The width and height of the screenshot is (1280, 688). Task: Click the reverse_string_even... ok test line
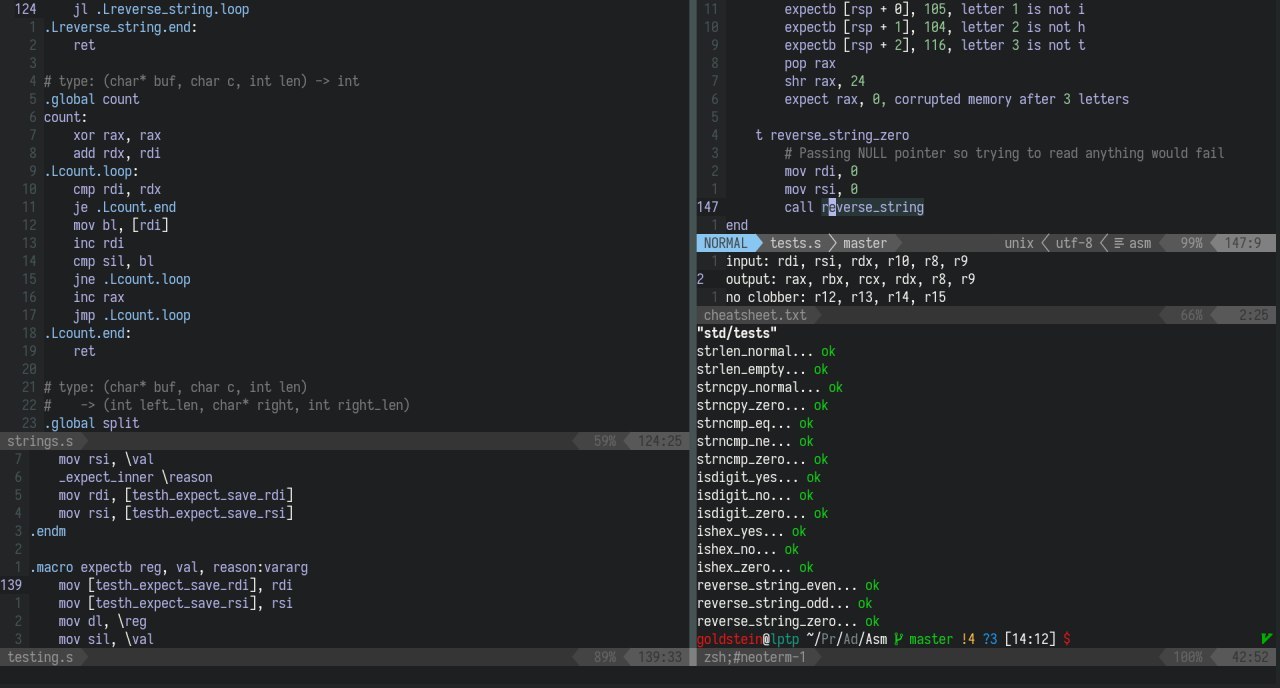(x=788, y=585)
